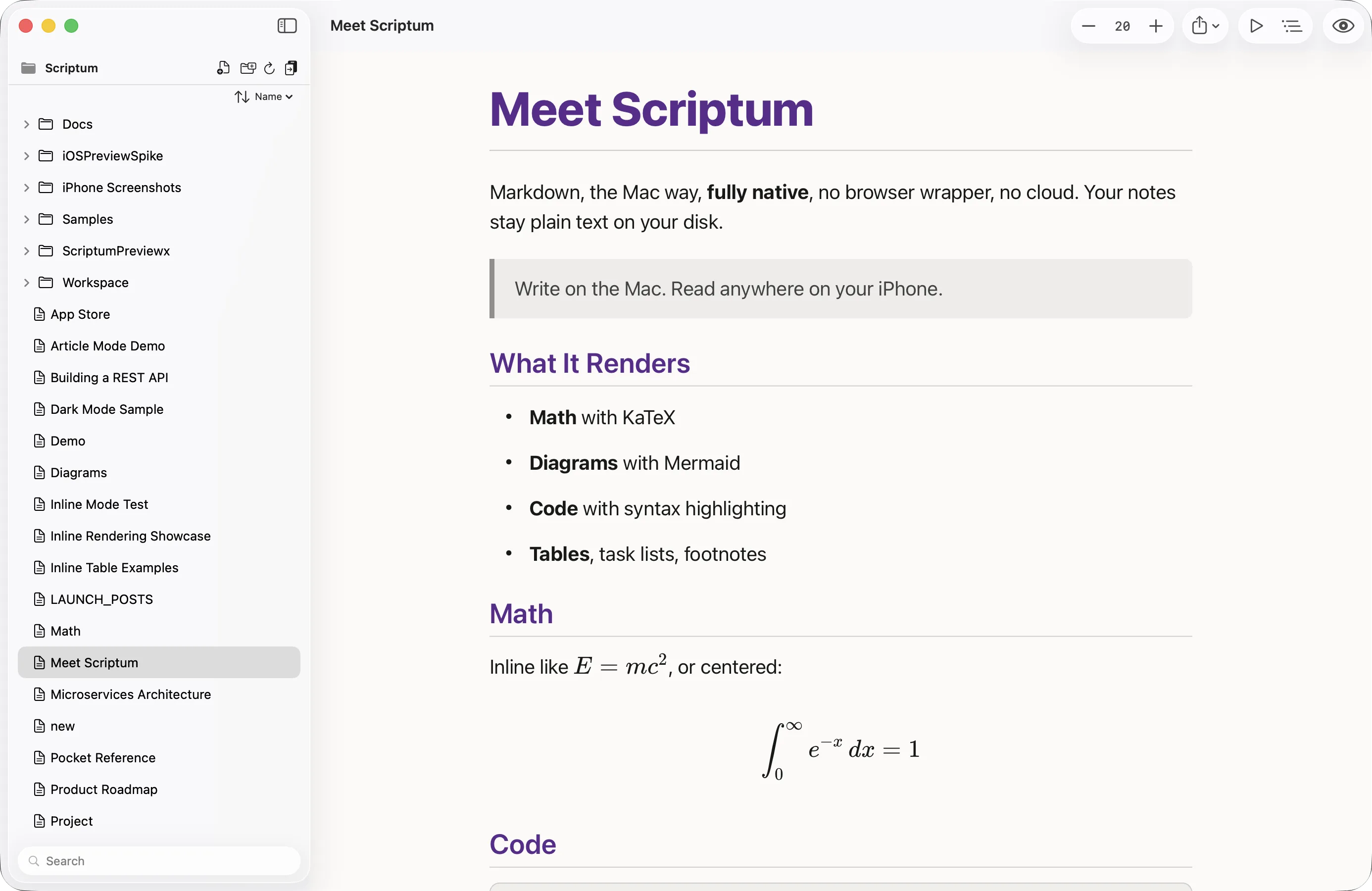Open Microservices Architecture document

click(159, 695)
